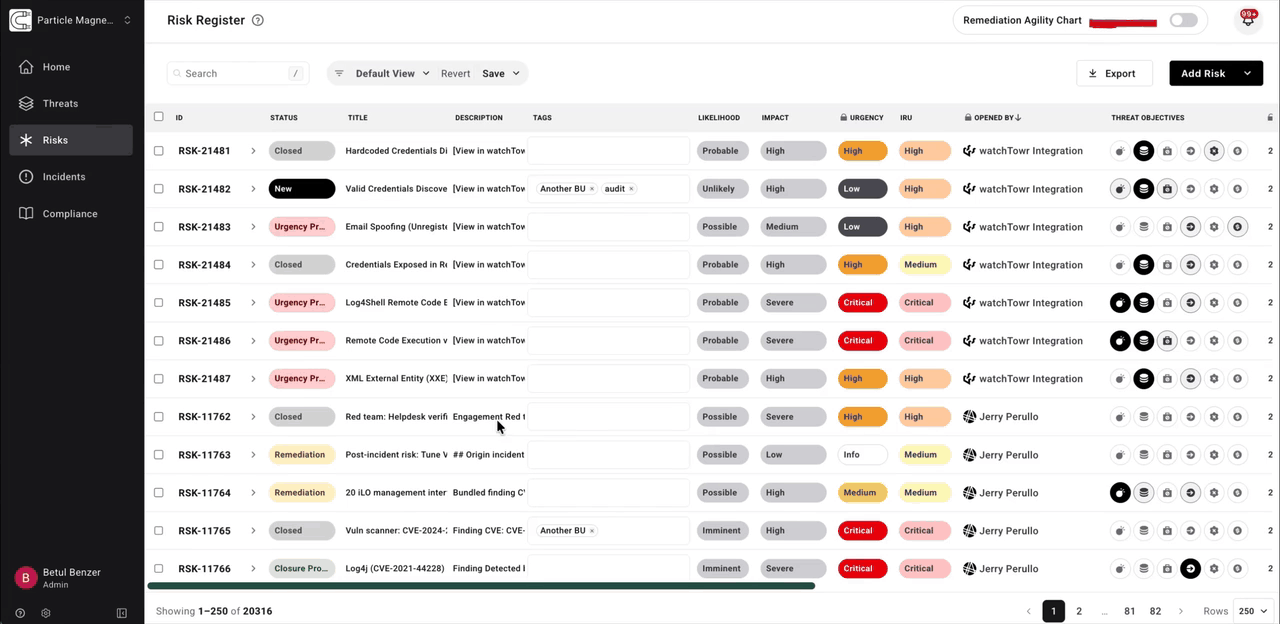Click the coin threat objective for RSK-21486
The image size is (1280, 624).
click(1238, 341)
